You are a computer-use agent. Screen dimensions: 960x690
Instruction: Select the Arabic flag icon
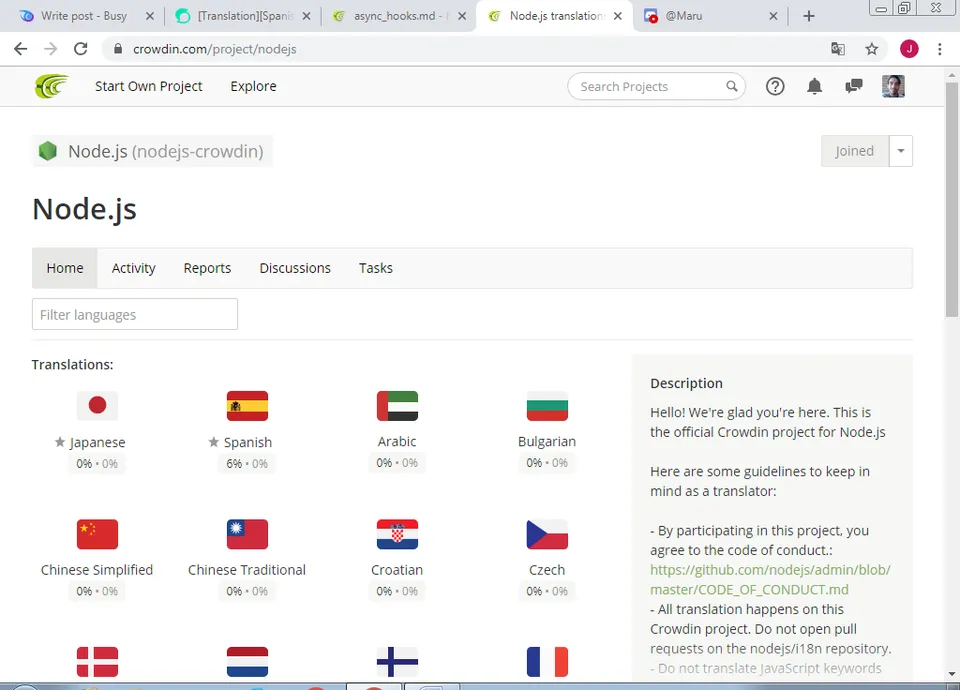(x=397, y=405)
